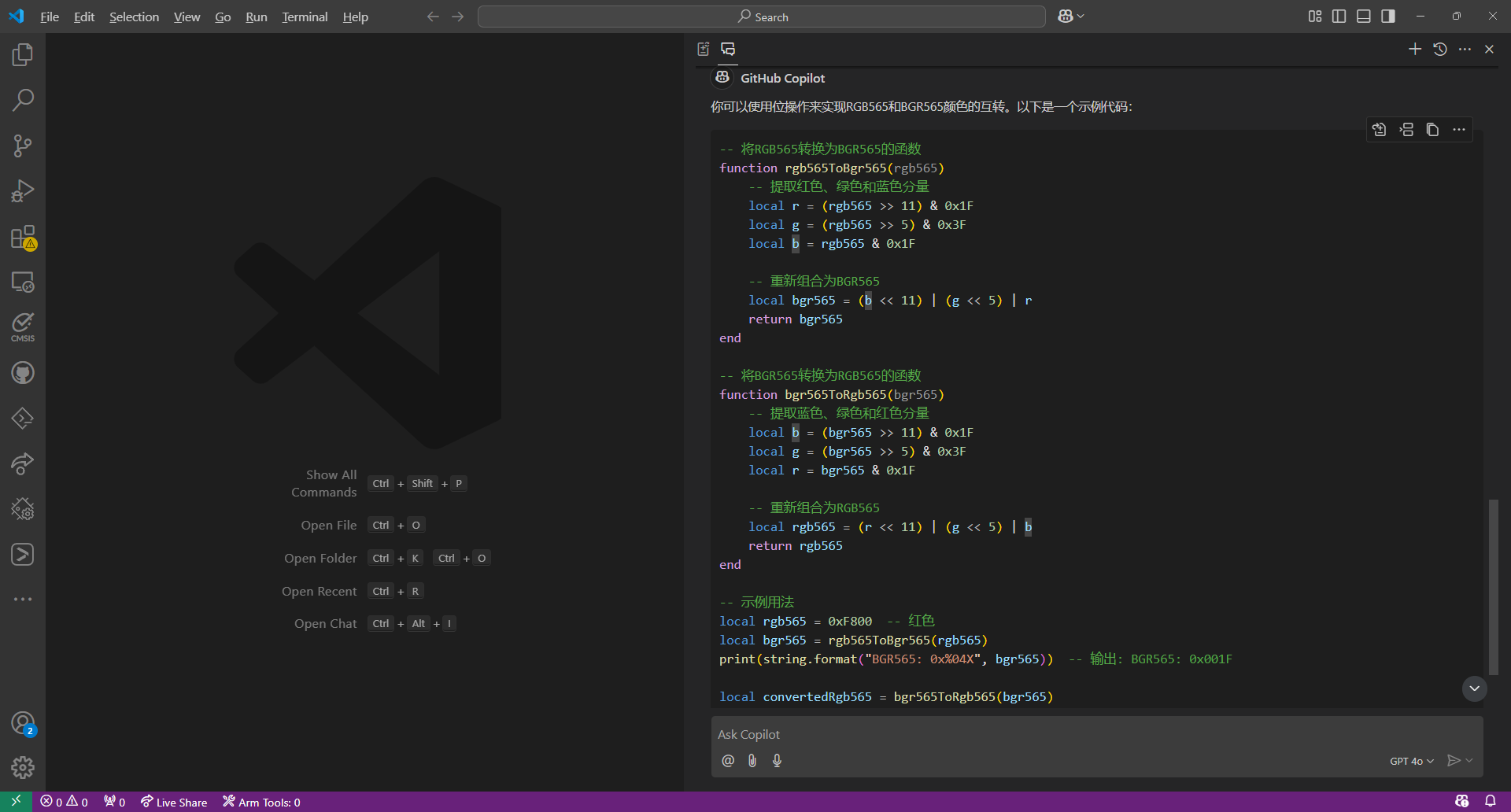
Task: Focus the Ask Copilot input box
Action: click(x=1097, y=734)
